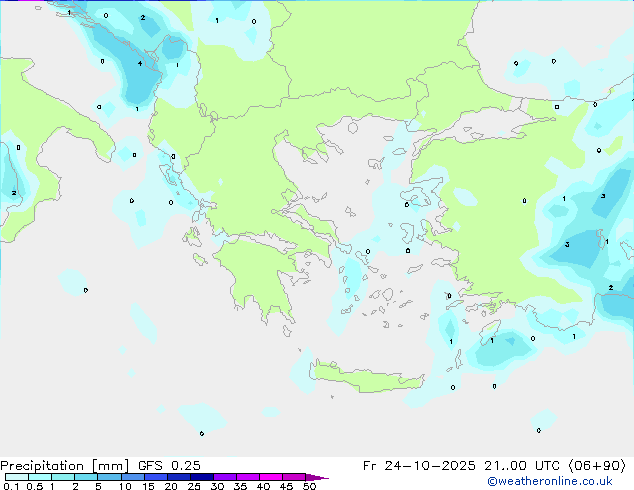Click the 'Fr 24-10-2025' date text
Viewport: 634px width, 490px height.
pos(419,466)
